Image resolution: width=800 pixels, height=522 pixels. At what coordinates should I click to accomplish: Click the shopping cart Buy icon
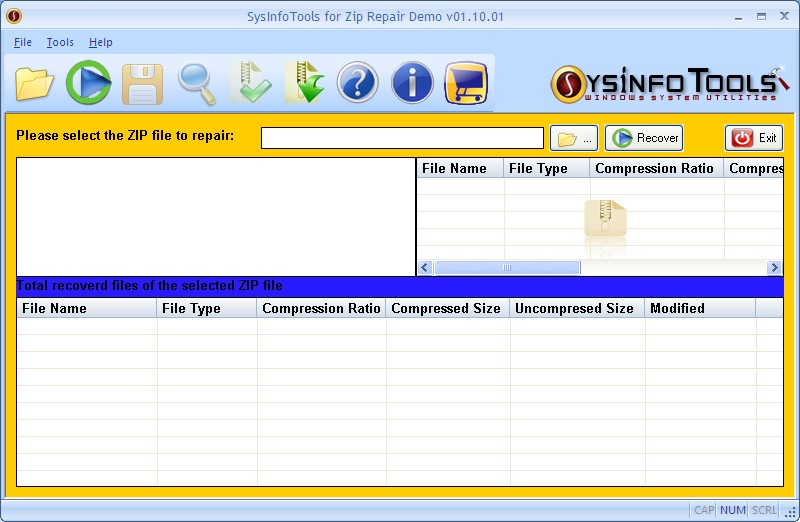(x=466, y=83)
